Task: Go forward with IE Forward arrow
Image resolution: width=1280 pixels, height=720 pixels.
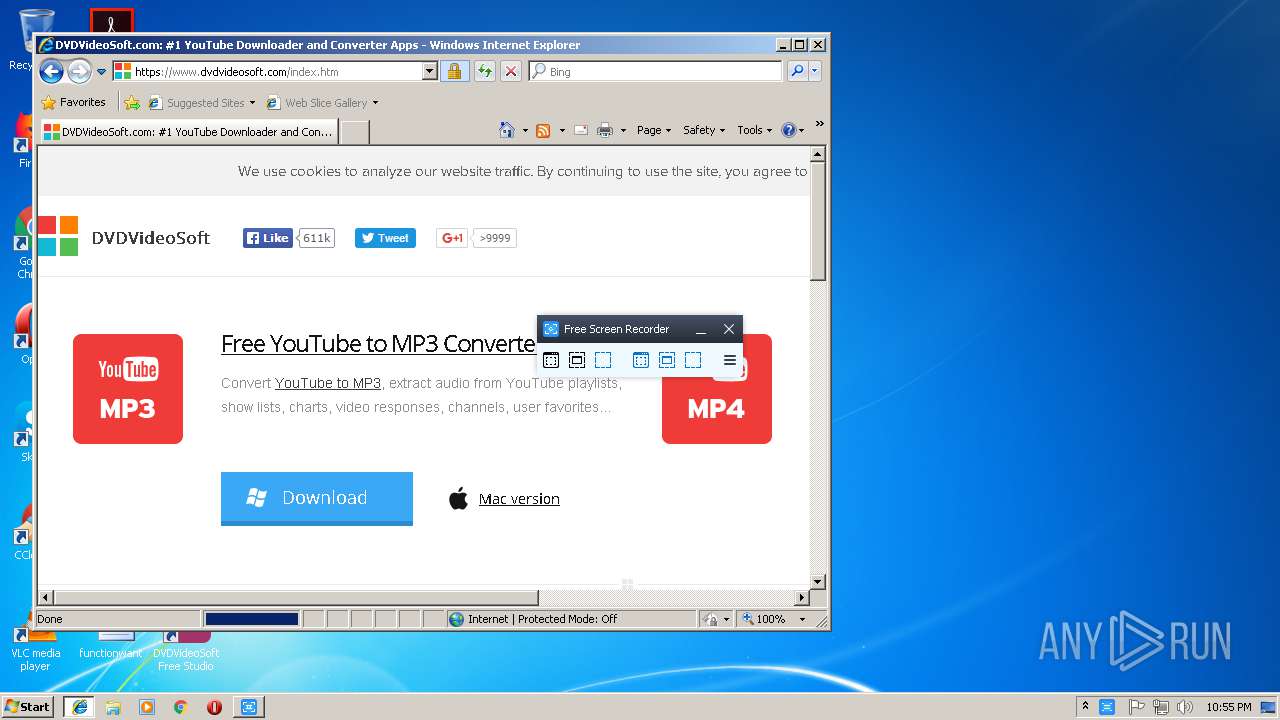Action: (x=79, y=71)
